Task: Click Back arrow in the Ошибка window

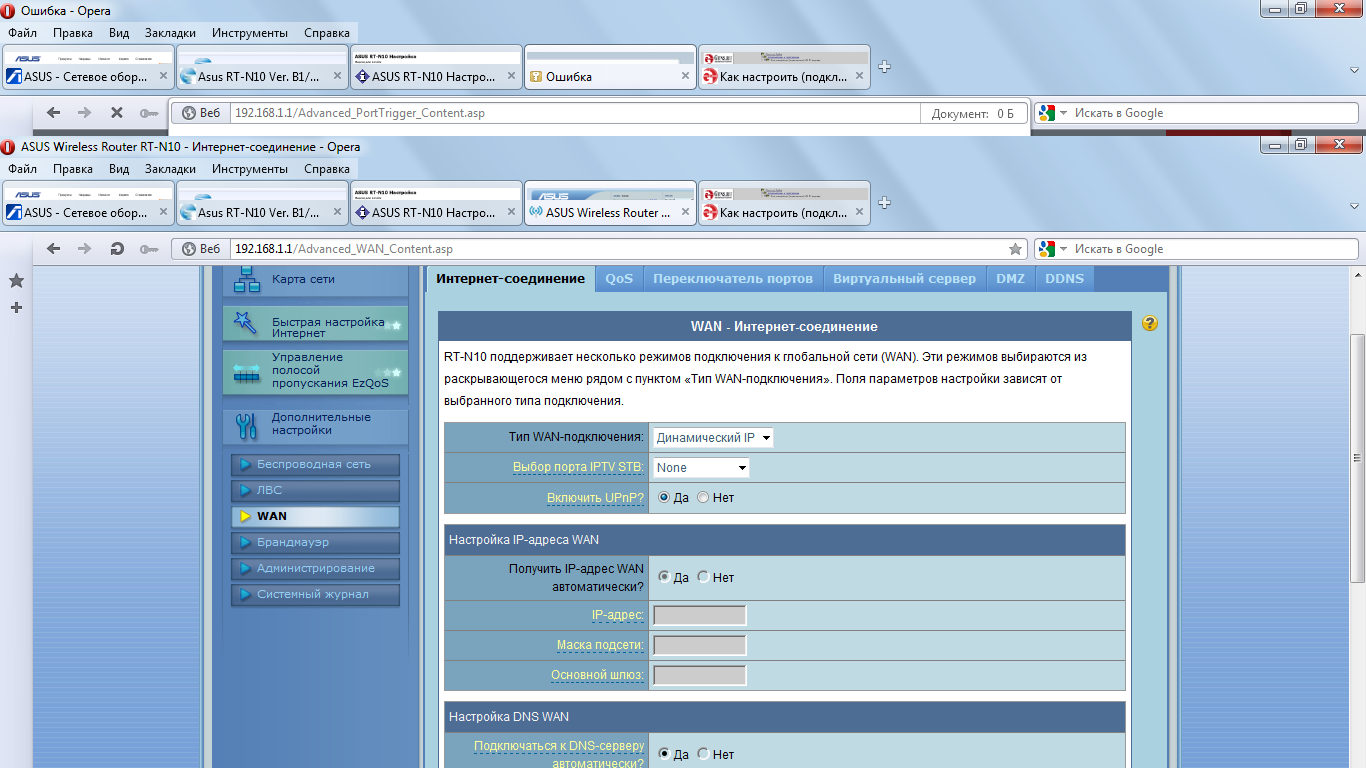Action: click(53, 113)
